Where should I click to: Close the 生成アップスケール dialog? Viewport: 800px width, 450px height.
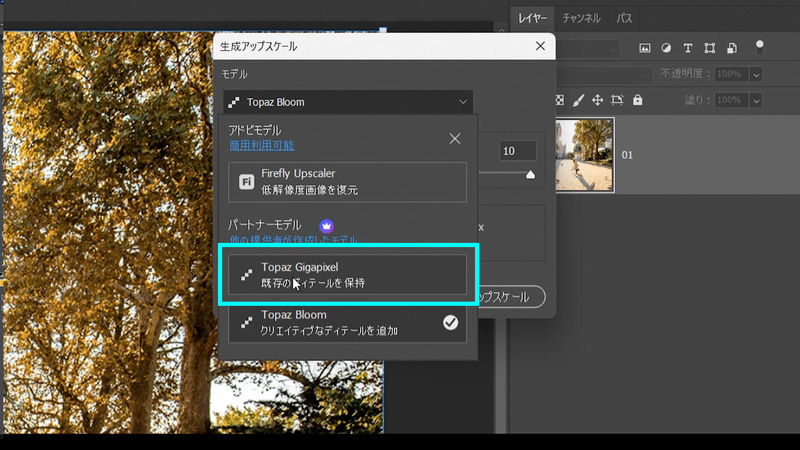pyautogui.click(x=540, y=46)
